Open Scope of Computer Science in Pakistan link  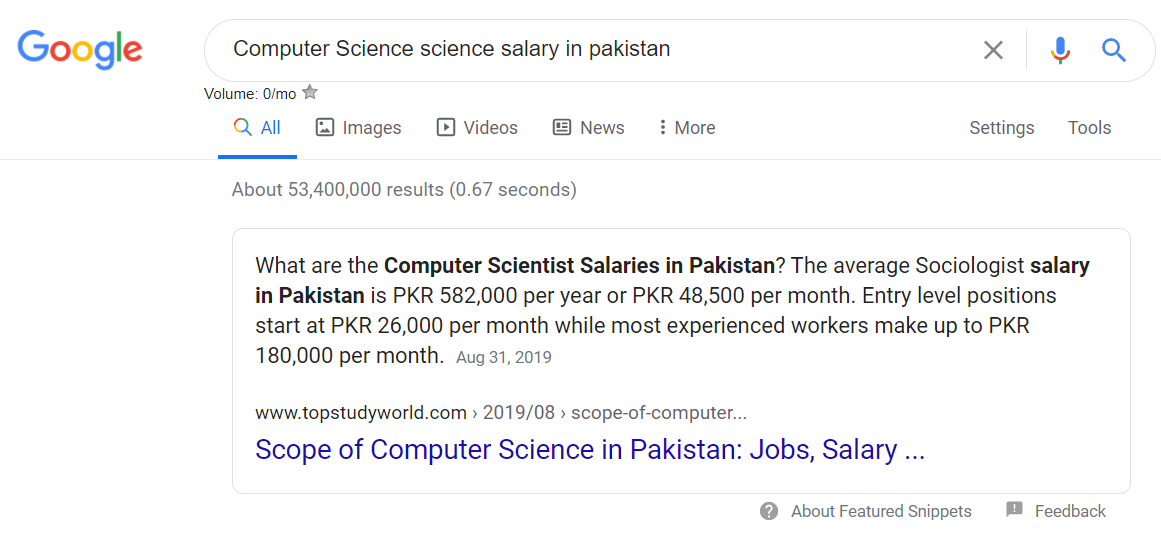pyautogui.click(x=589, y=450)
